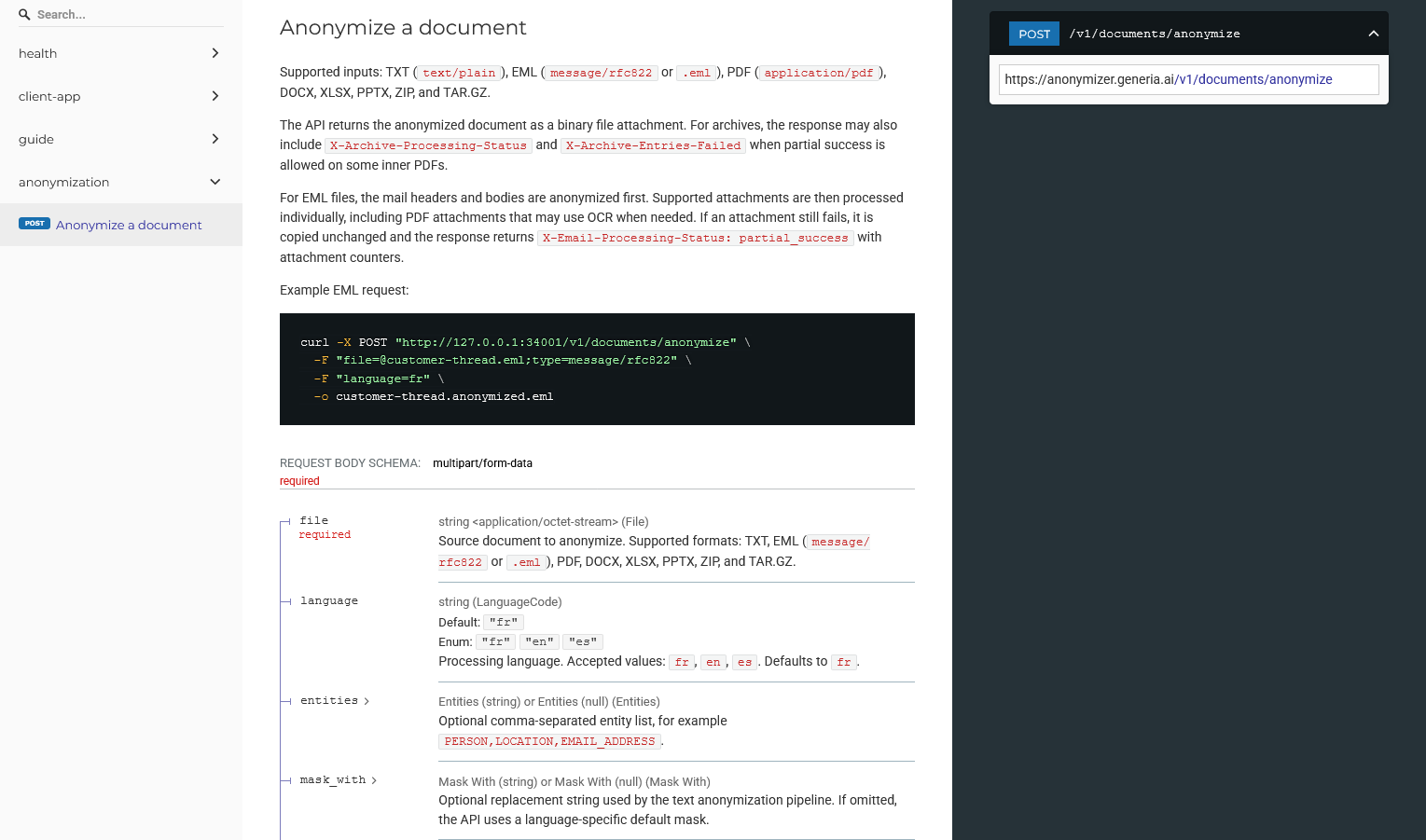Expand the guide section chevron
Viewport: 1426px width, 840px height.
tap(215, 139)
